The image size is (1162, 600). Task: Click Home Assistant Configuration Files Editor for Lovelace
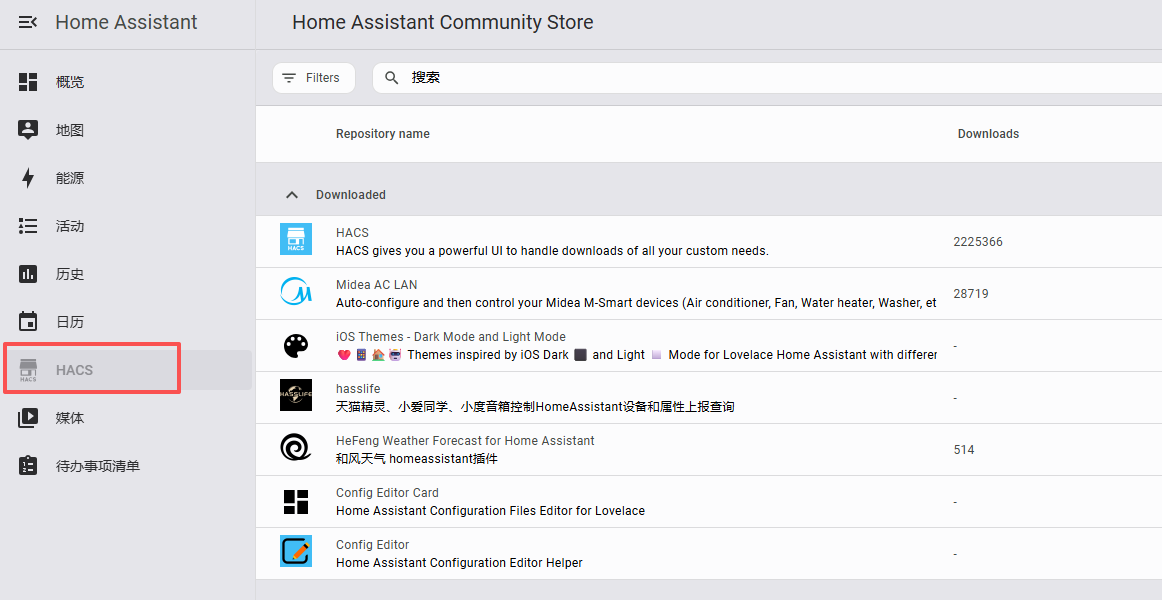pyautogui.click(x=490, y=511)
